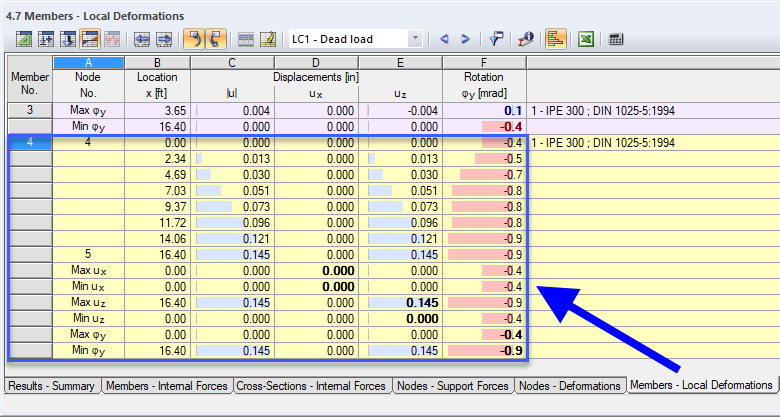
Task: Select column A header
Action: pos(89,63)
